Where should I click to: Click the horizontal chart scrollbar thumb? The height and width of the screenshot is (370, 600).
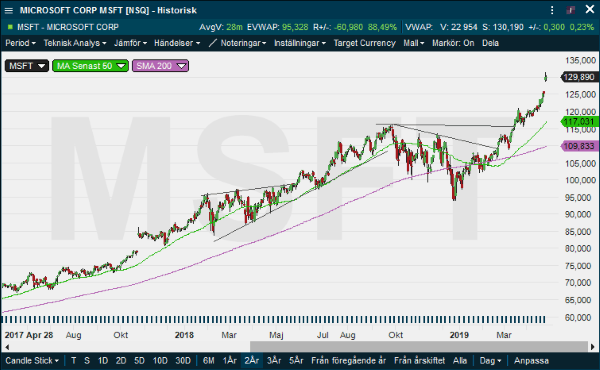tap(419, 347)
